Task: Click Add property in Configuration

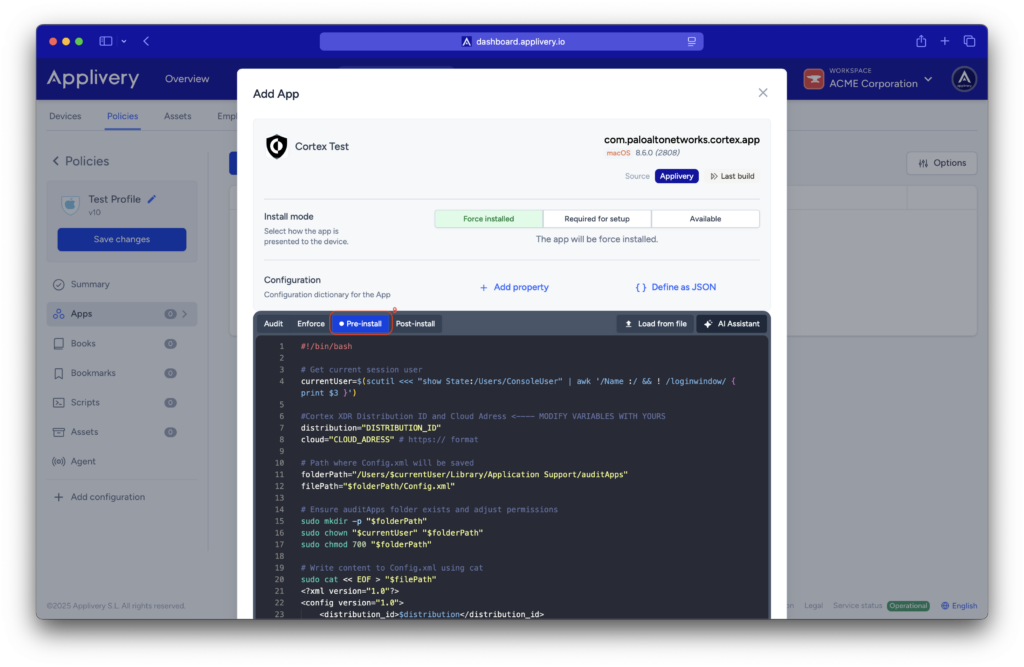Action: point(514,287)
